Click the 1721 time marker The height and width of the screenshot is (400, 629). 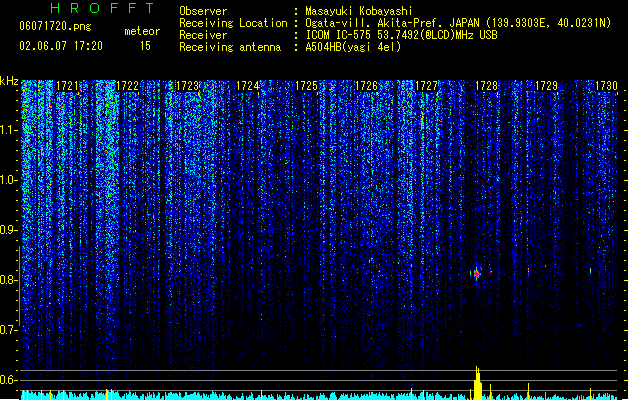point(67,86)
